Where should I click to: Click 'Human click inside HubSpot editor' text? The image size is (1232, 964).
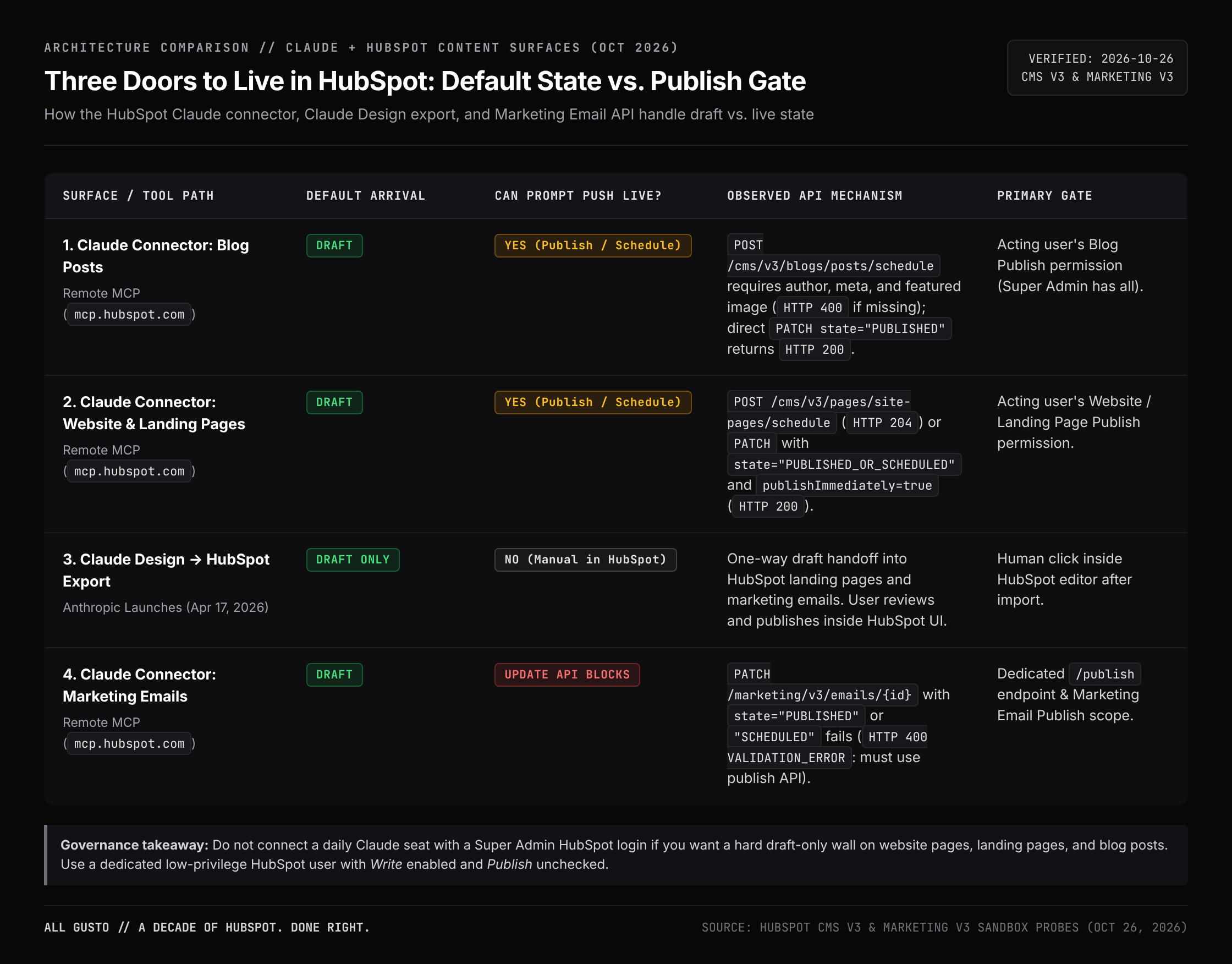point(1064,579)
